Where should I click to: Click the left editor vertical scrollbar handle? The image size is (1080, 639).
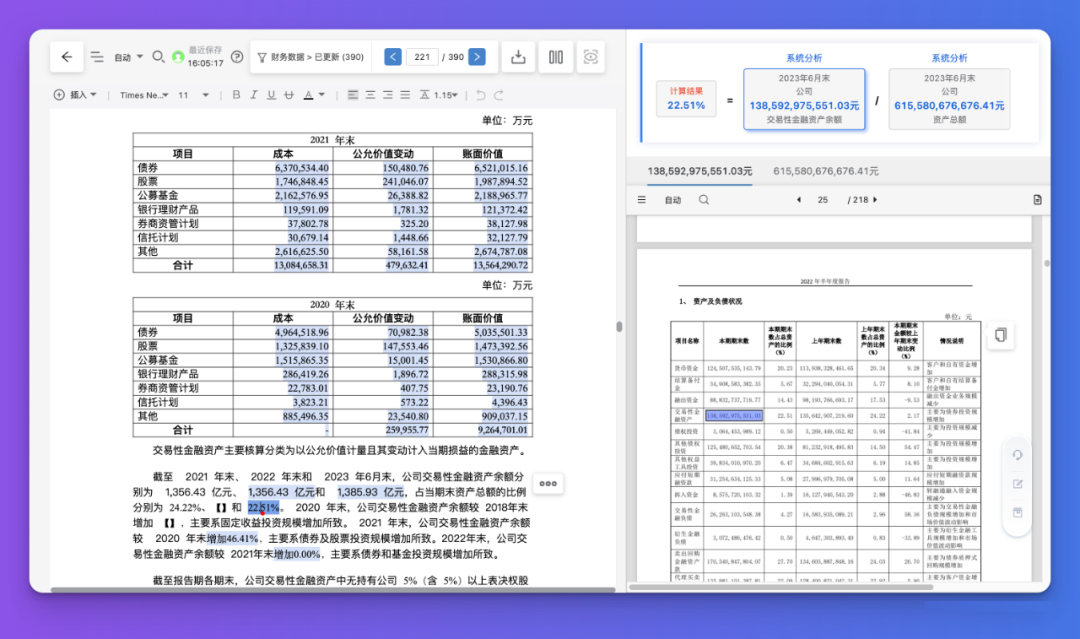[x=619, y=326]
